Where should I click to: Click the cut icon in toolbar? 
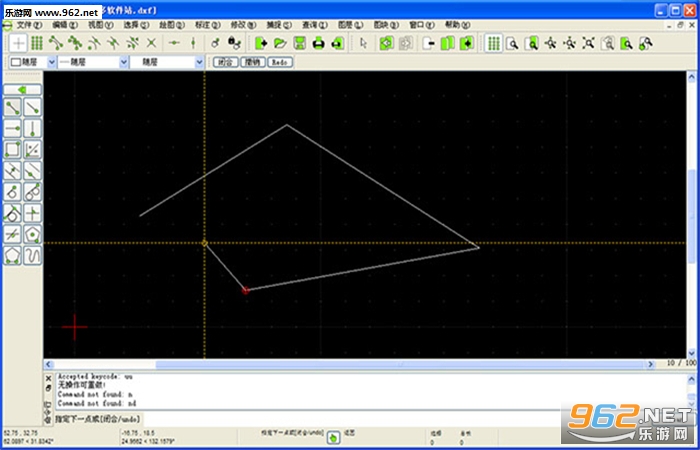[429, 43]
